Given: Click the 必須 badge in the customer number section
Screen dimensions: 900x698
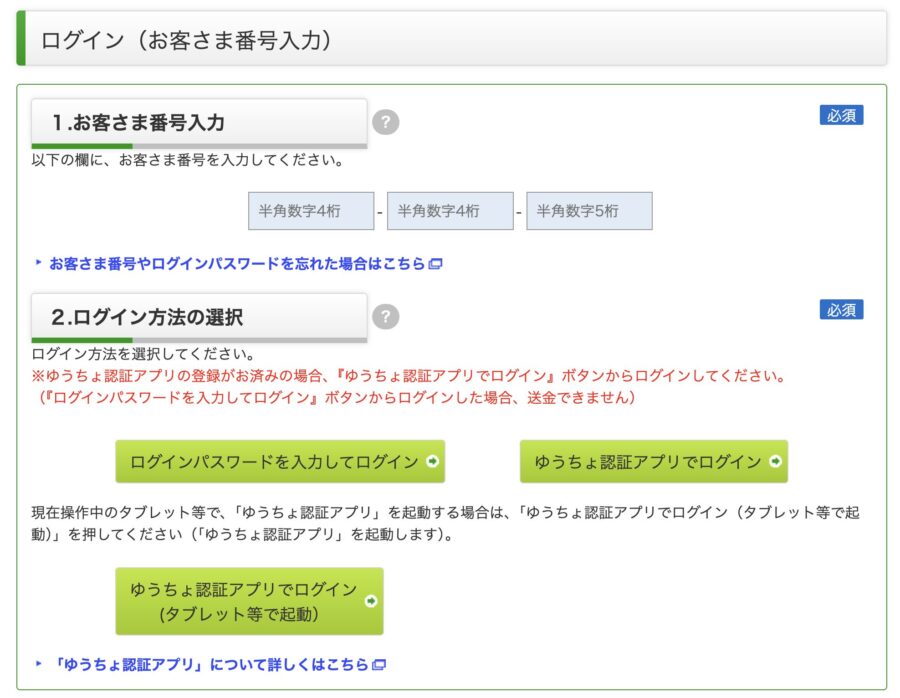Looking at the screenshot, I should pos(840,115).
